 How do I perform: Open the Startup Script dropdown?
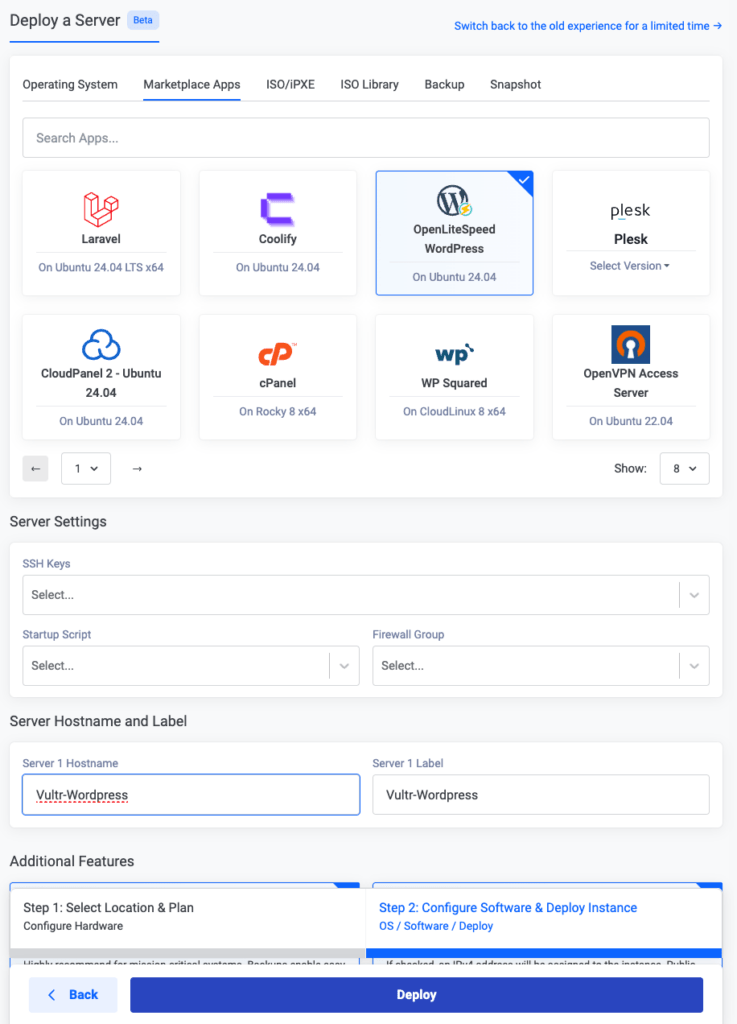coord(191,665)
